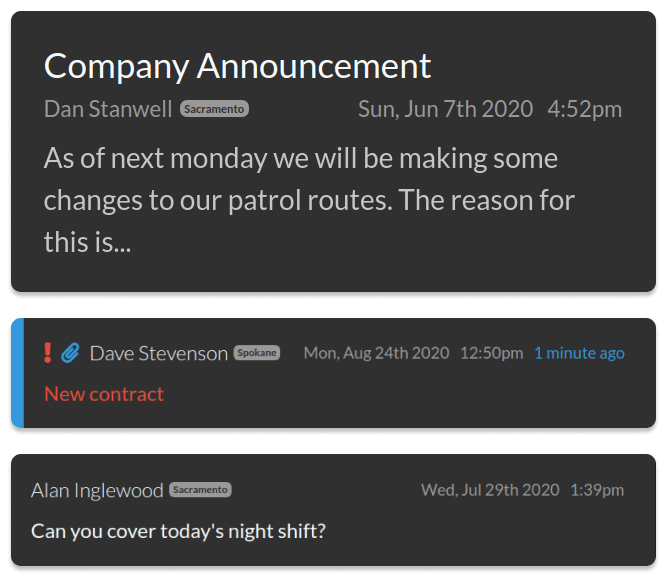Image resolution: width=669 pixels, height=578 pixels.
Task: Click the Mon, Aug 24th 2020 date
Action: [376, 353]
